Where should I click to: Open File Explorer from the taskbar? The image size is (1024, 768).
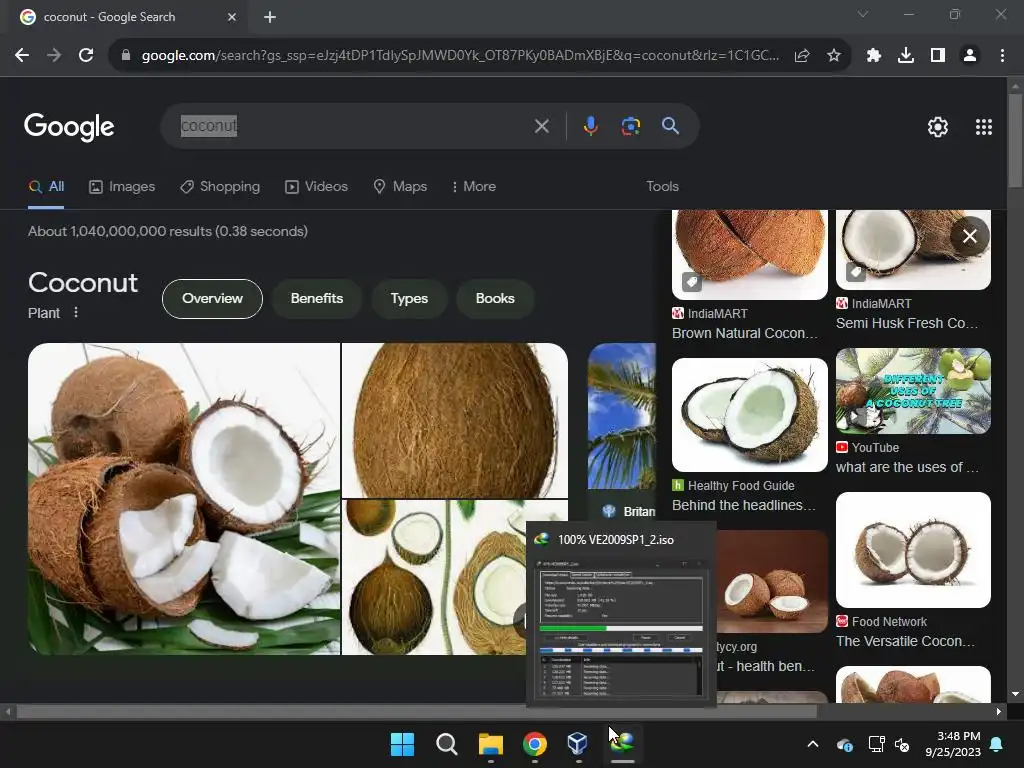coord(490,744)
